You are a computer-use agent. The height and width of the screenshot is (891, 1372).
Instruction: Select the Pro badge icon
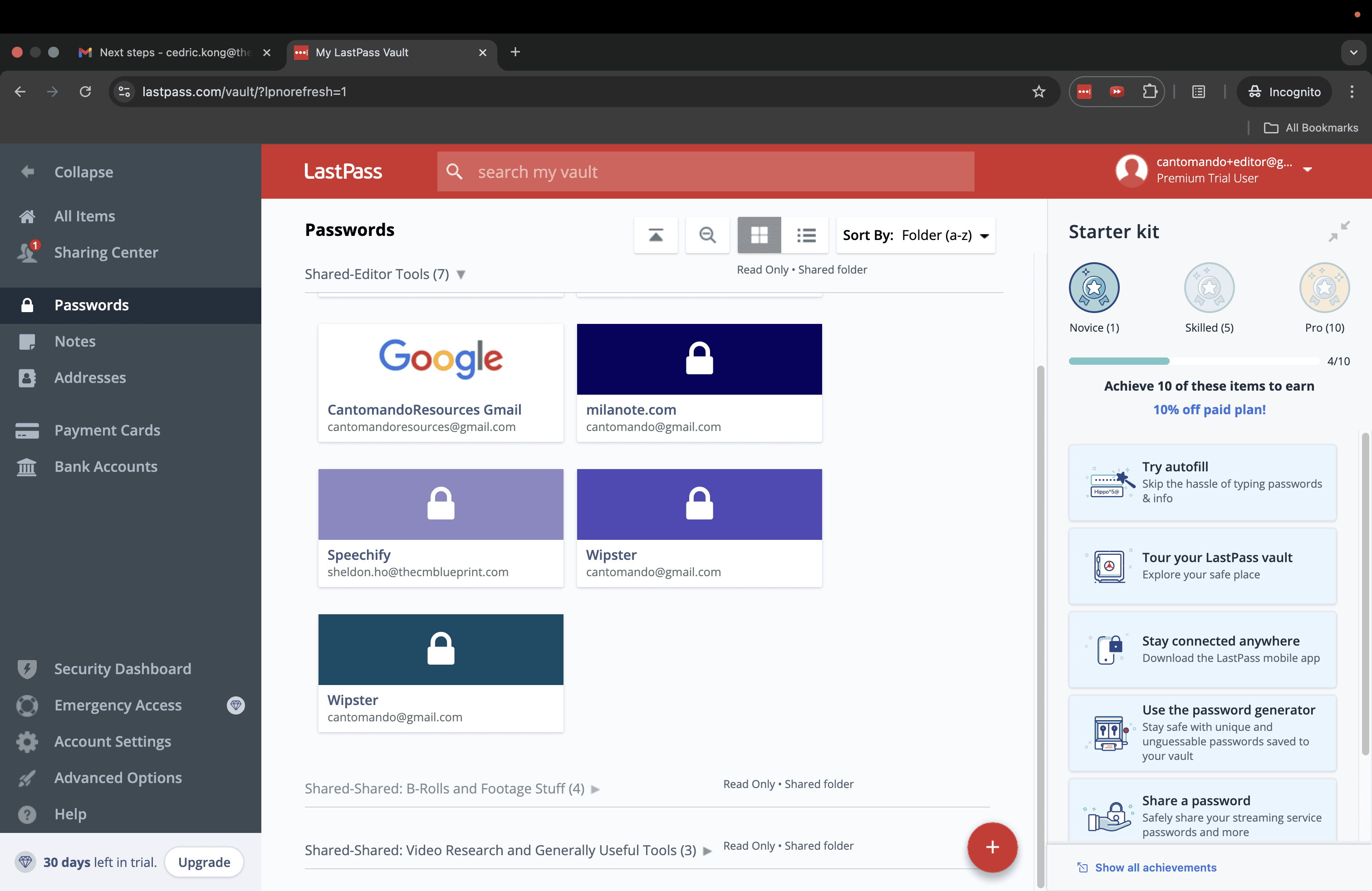pyautogui.click(x=1324, y=287)
